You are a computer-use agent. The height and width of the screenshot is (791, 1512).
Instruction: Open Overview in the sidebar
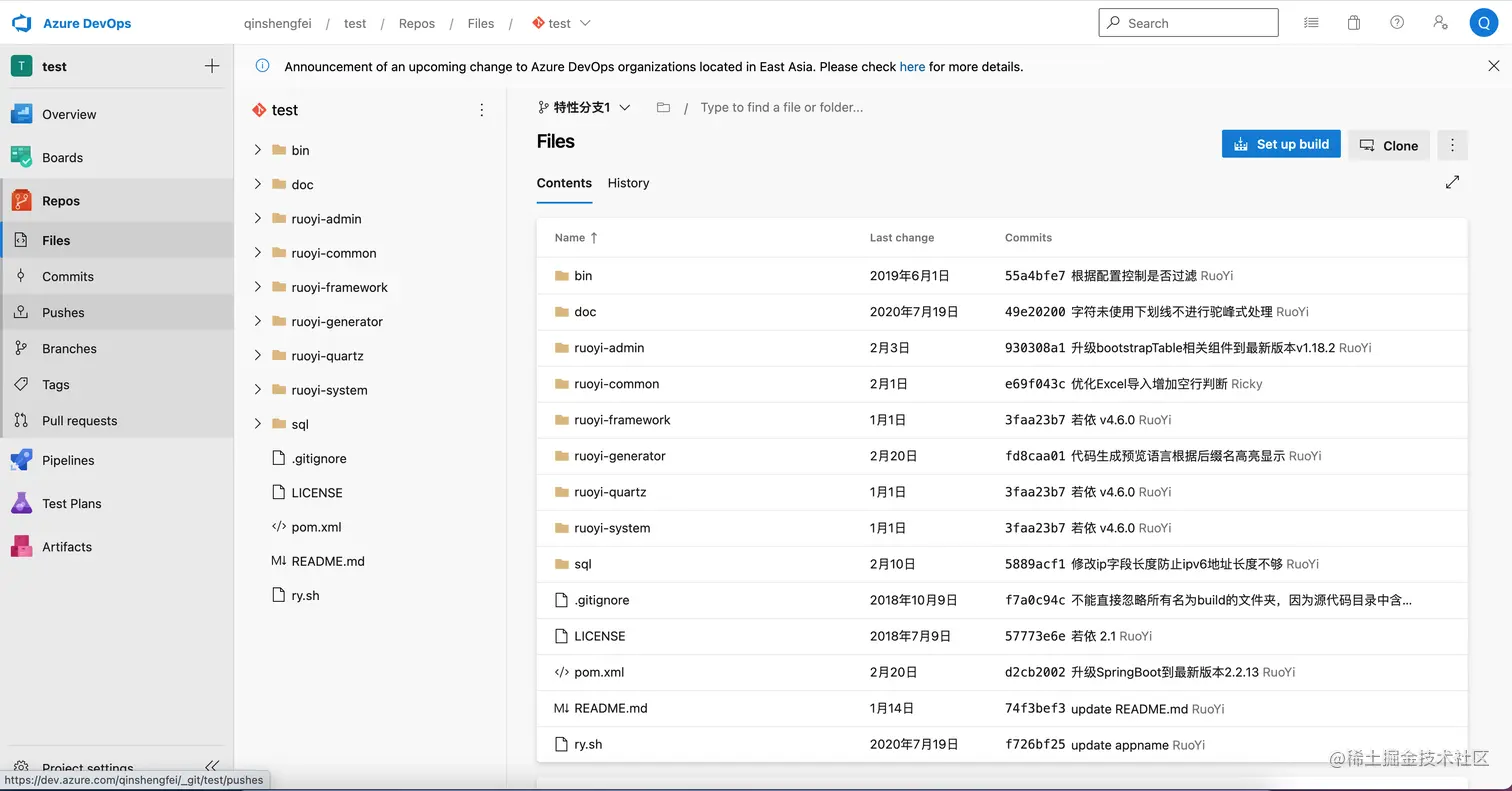(x=117, y=114)
